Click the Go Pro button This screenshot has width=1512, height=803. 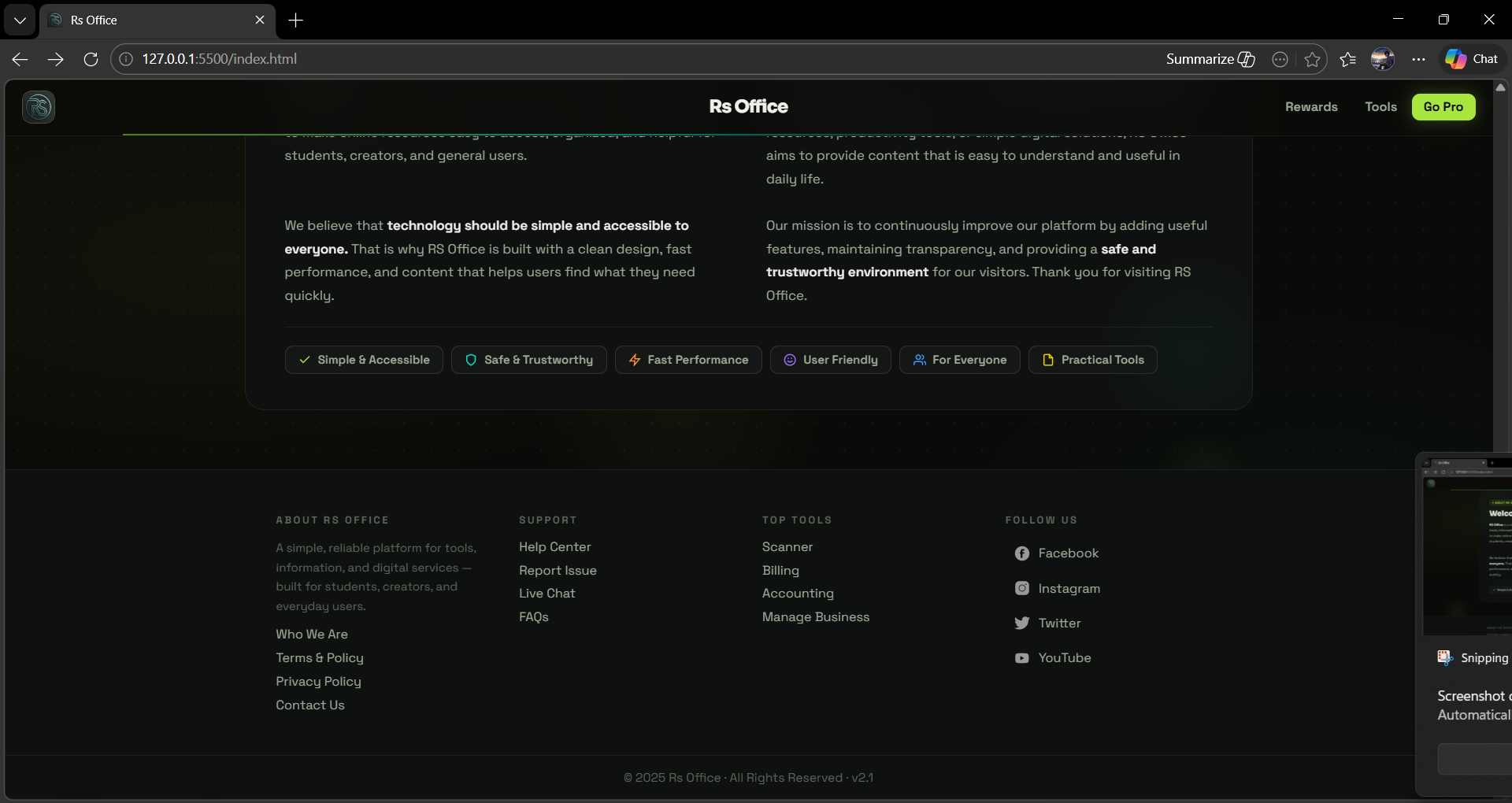point(1443,107)
